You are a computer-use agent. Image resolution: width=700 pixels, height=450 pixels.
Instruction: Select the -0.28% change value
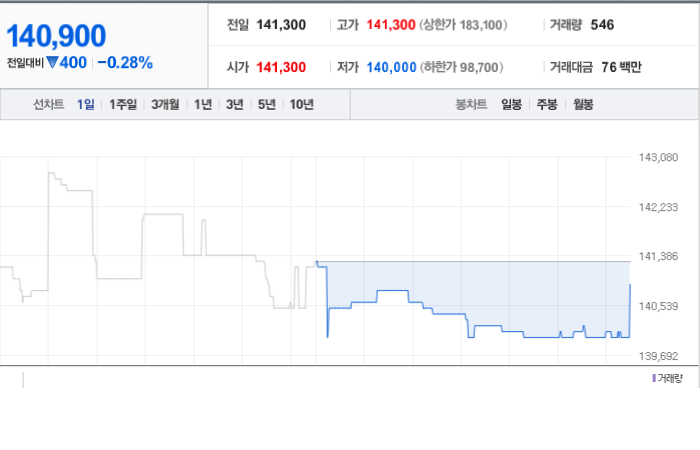click(125, 62)
